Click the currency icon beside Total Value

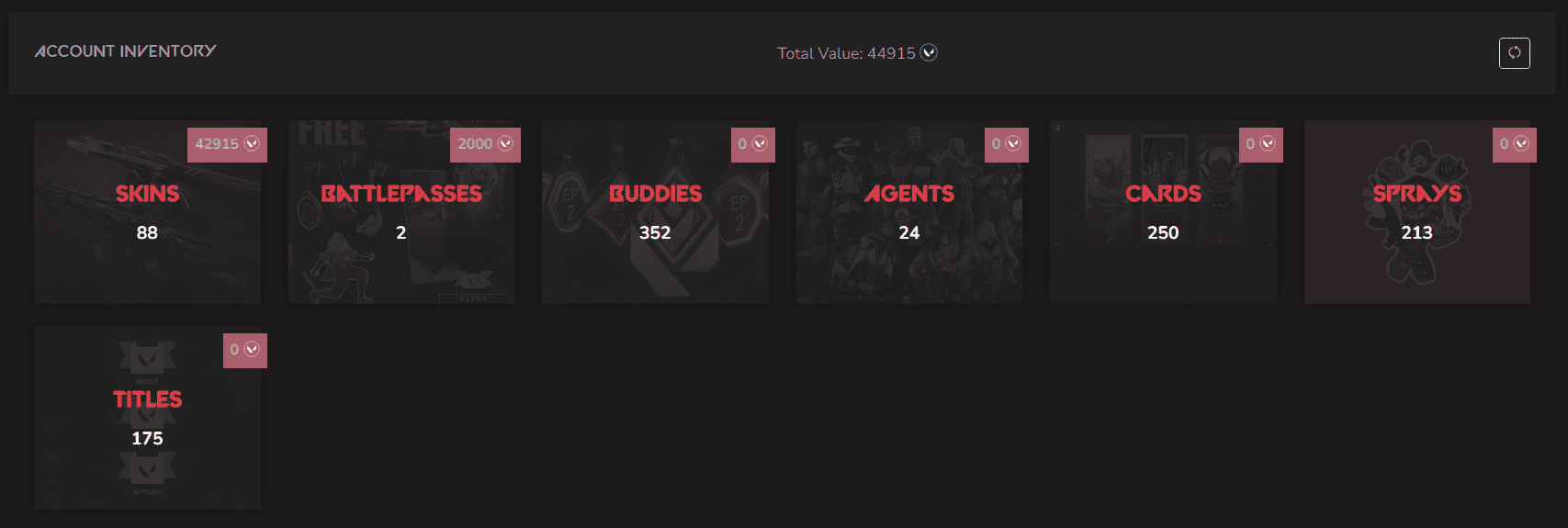click(x=930, y=52)
